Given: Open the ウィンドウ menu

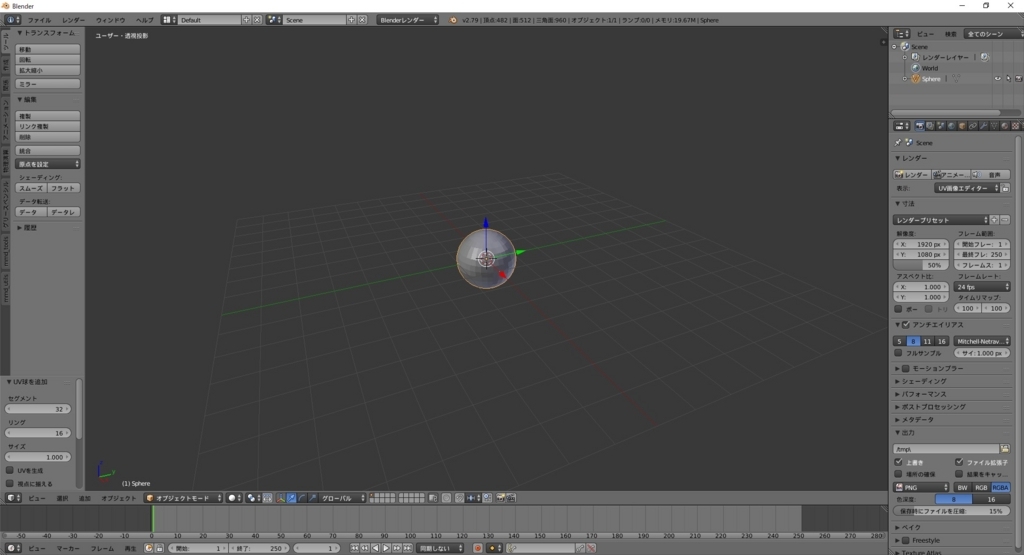Looking at the screenshot, I should [x=110, y=20].
